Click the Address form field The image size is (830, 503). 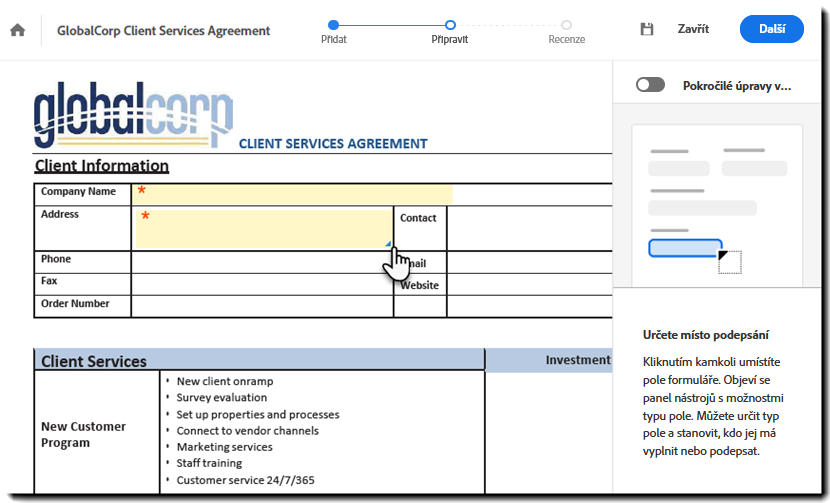[x=264, y=229]
